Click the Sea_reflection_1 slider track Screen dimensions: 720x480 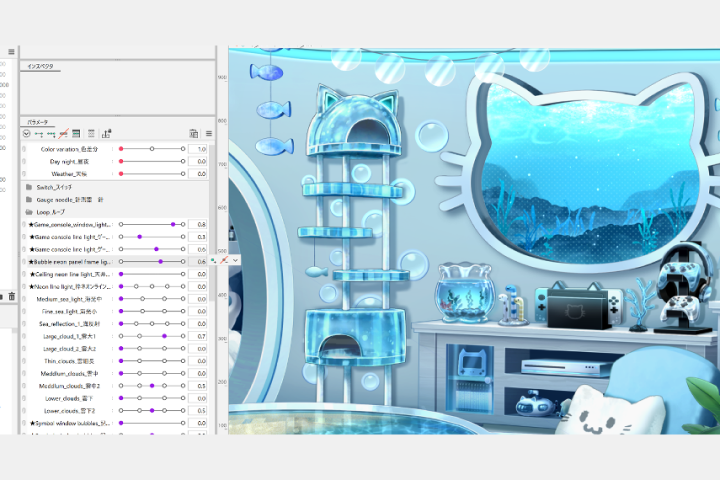(152, 324)
